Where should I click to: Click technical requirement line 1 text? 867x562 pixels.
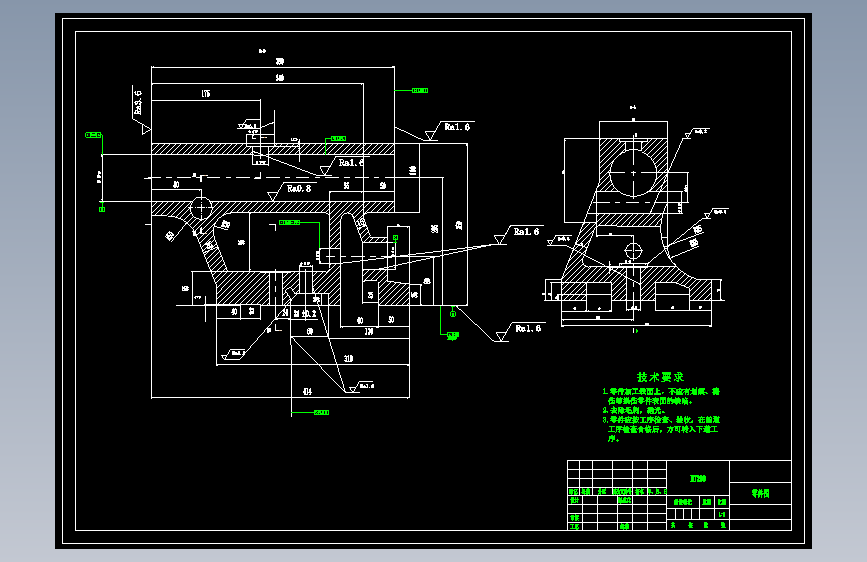coord(661,396)
